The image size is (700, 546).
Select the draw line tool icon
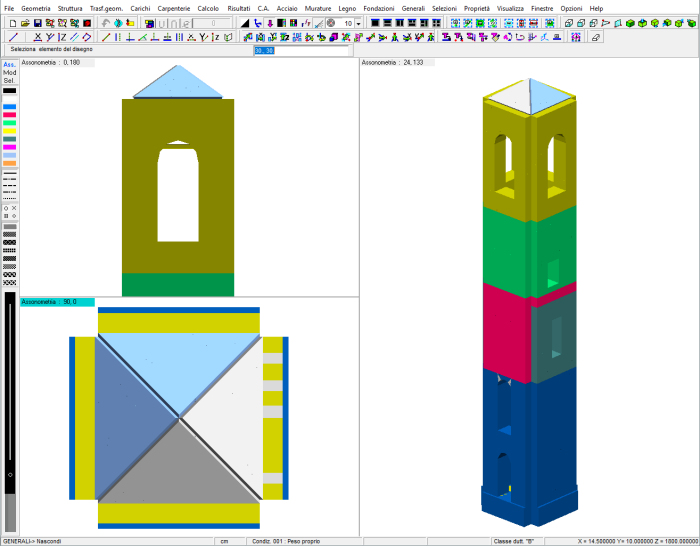(x=11, y=37)
